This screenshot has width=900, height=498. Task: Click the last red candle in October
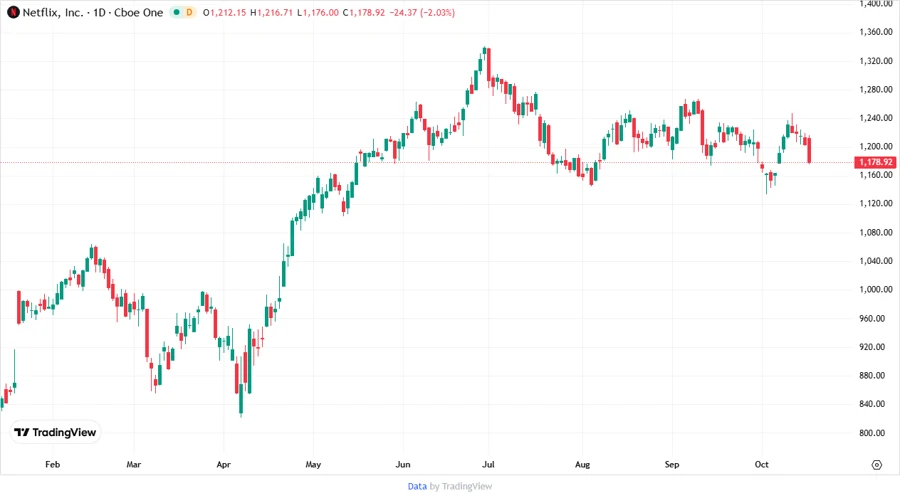[809, 150]
